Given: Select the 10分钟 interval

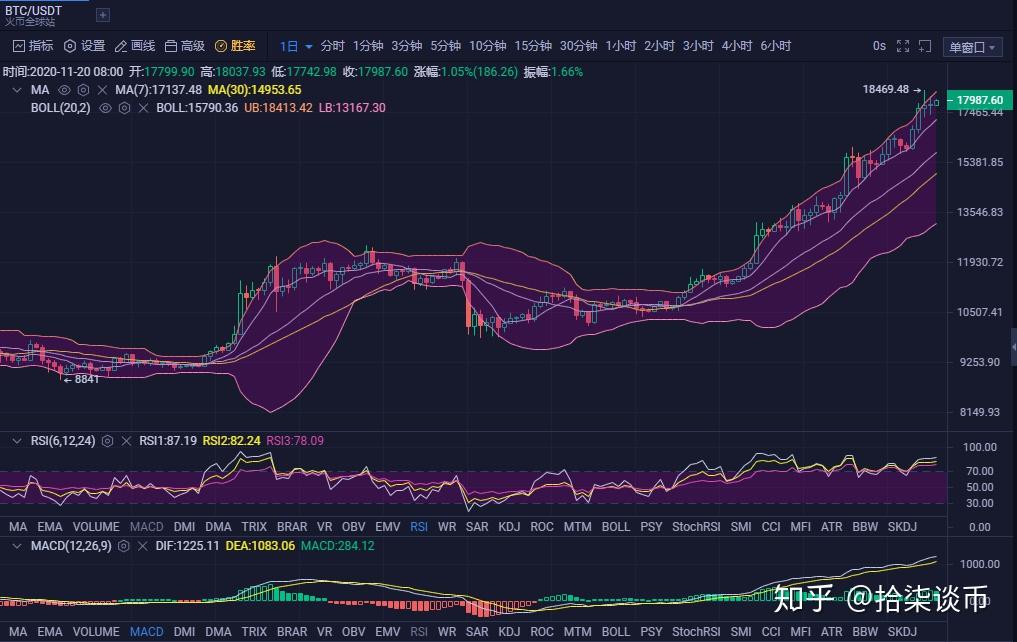Looking at the screenshot, I should [x=488, y=46].
